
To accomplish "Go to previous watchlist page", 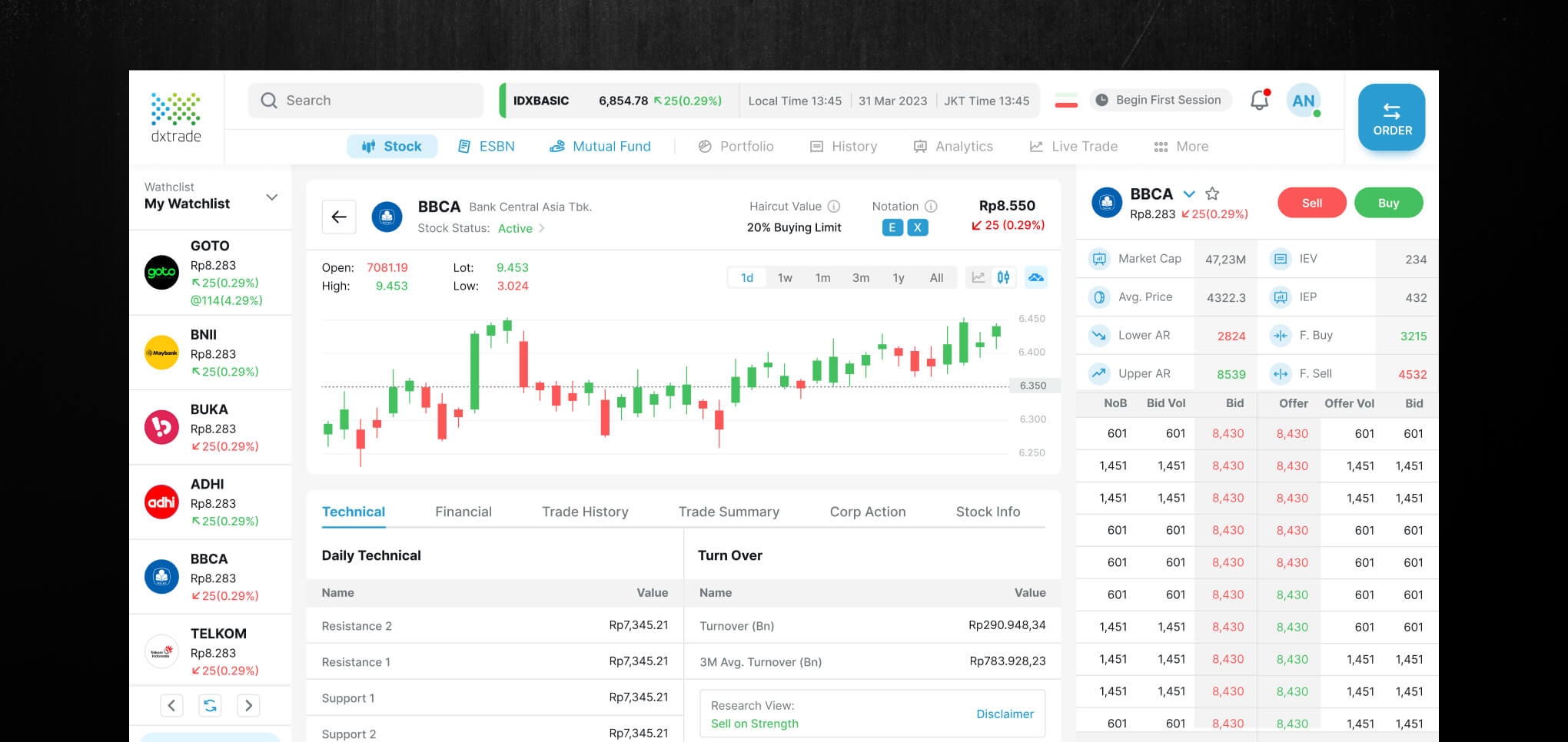I will click(x=171, y=705).
